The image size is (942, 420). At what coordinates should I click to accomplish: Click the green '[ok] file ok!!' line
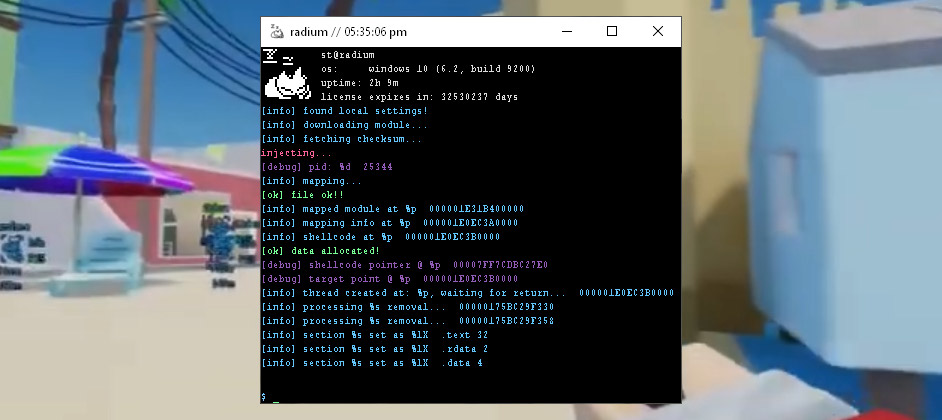(302, 195)
